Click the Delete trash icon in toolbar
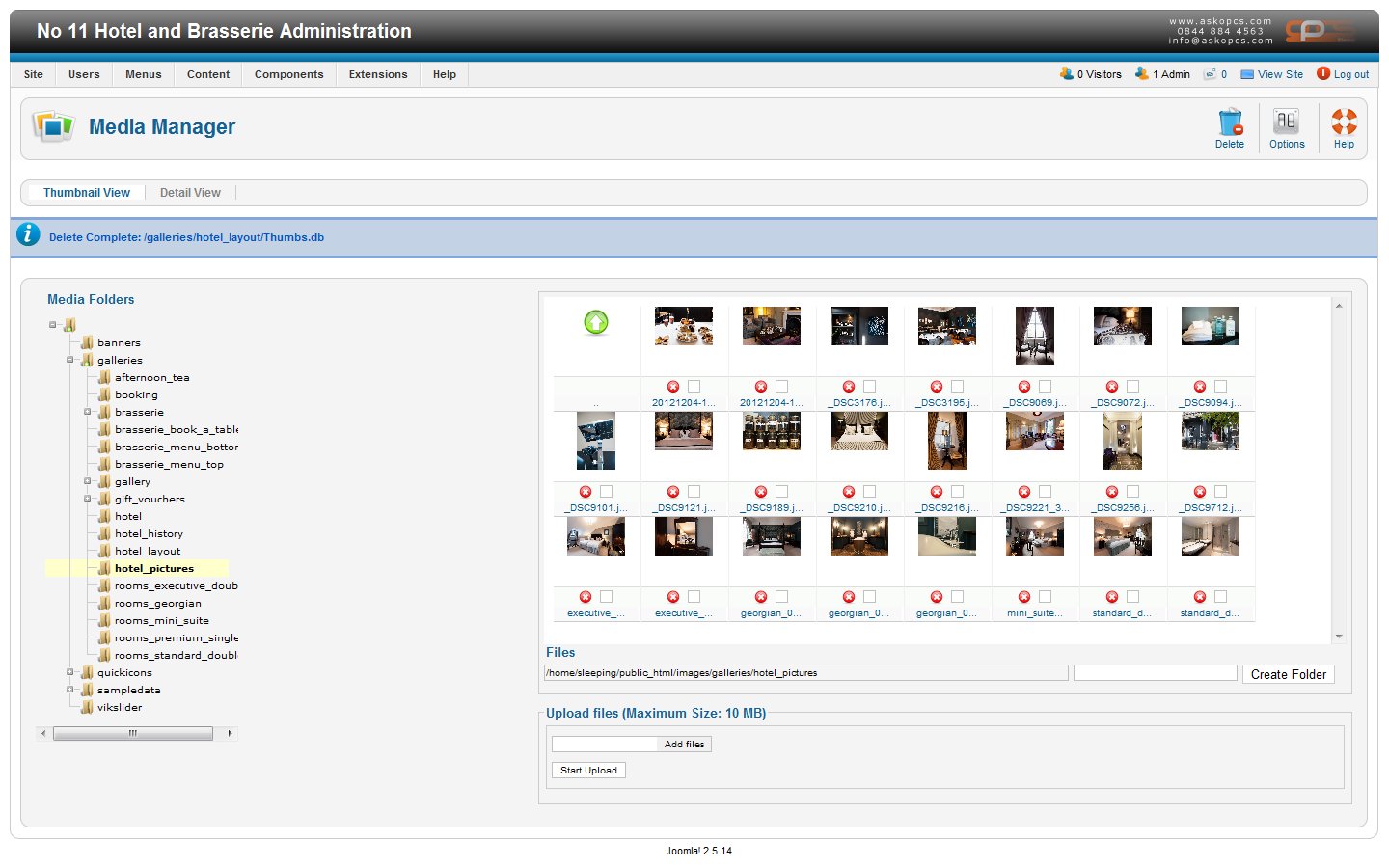Viewport: 1389px width, 868px height. 1230,123
